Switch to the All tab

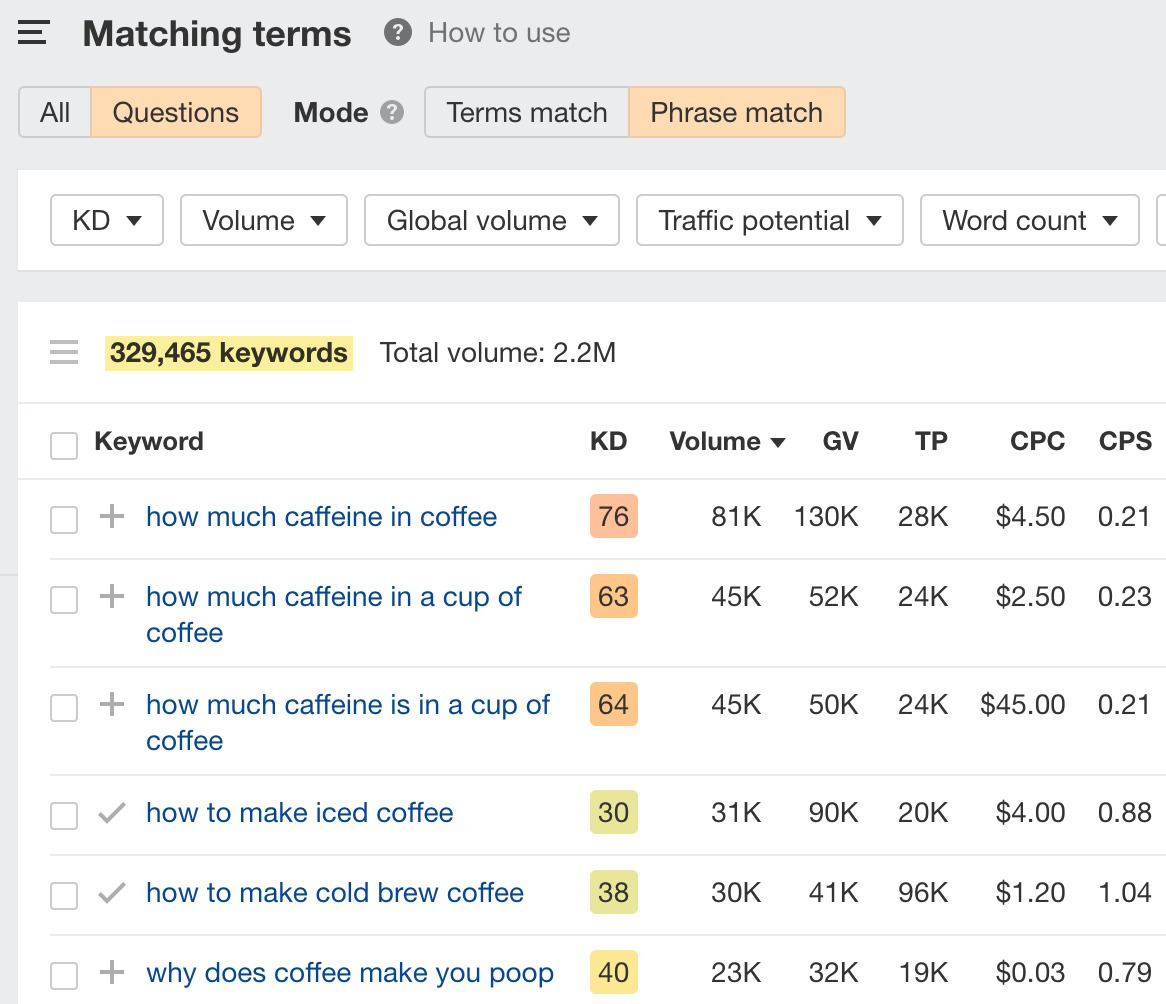click(x=55, y=112)
